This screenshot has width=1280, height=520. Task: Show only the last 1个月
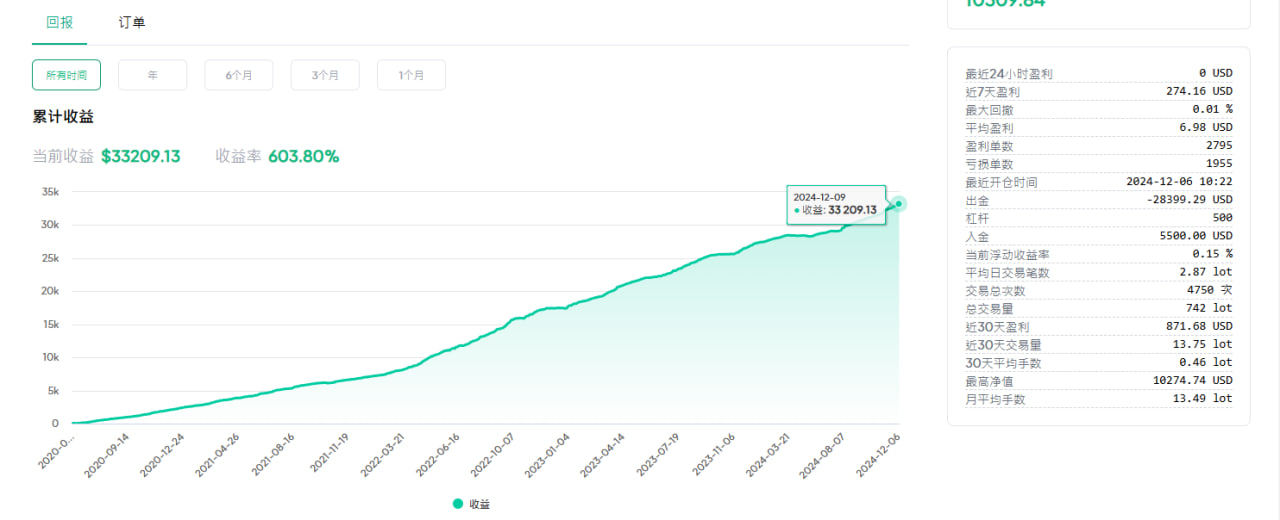click(411, 75)
